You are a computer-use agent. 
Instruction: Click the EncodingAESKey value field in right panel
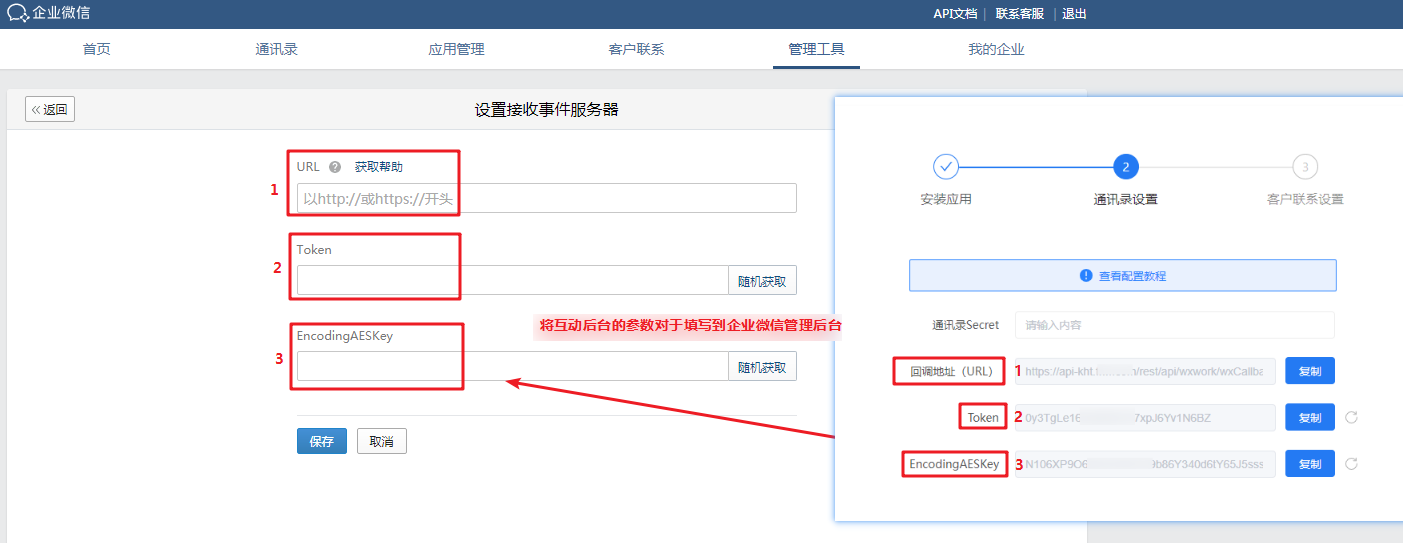point(1145,464)
